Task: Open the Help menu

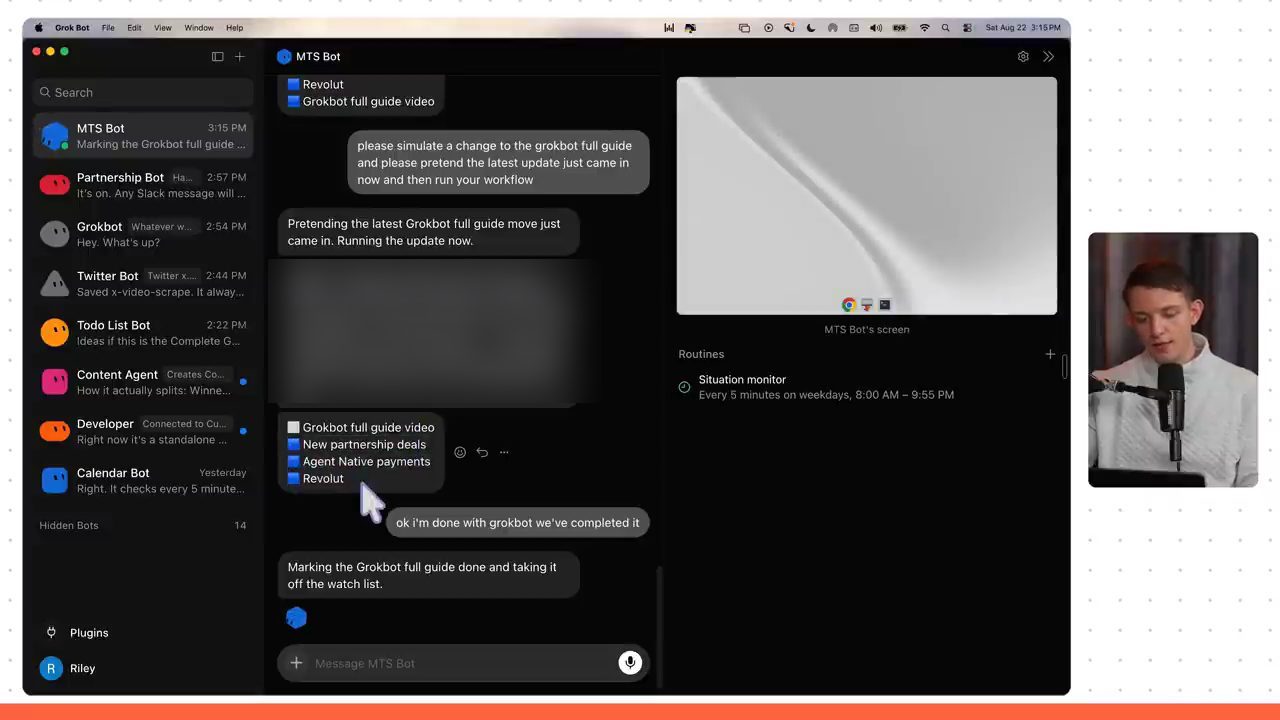Action: pos(235,28)
